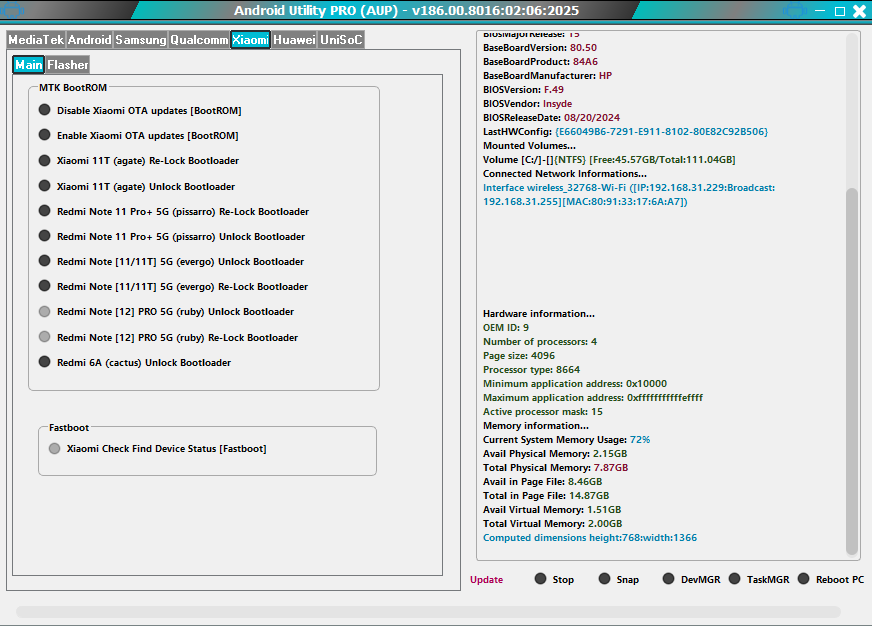Click Current System Memory Usage 72% value
The width and height of the screenshot is (872, 626).
(640, 440)
